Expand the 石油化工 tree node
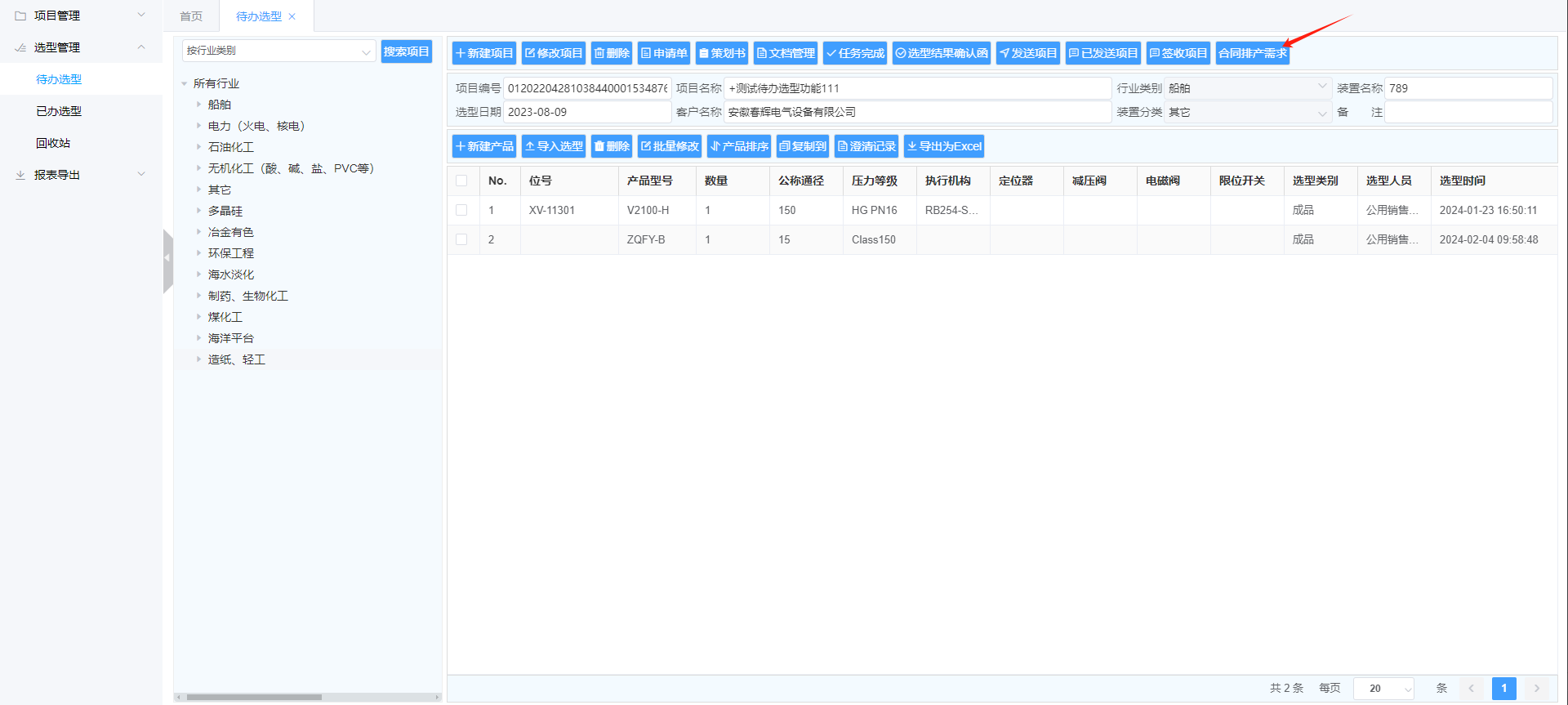The image size is (1568, 705). coord(198,147)
